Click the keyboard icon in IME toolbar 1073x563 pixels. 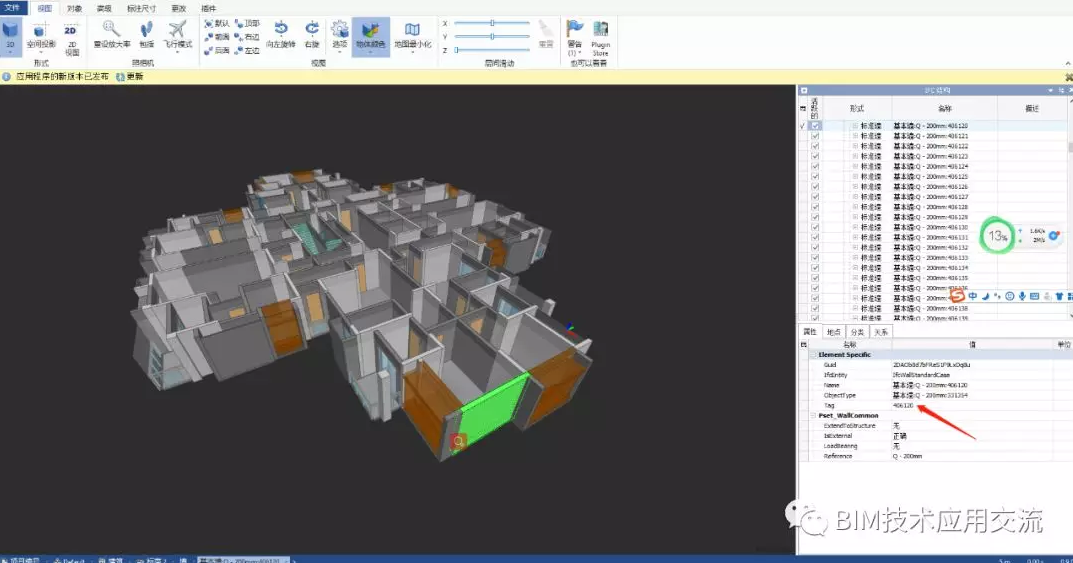[x=1034, y=296]
